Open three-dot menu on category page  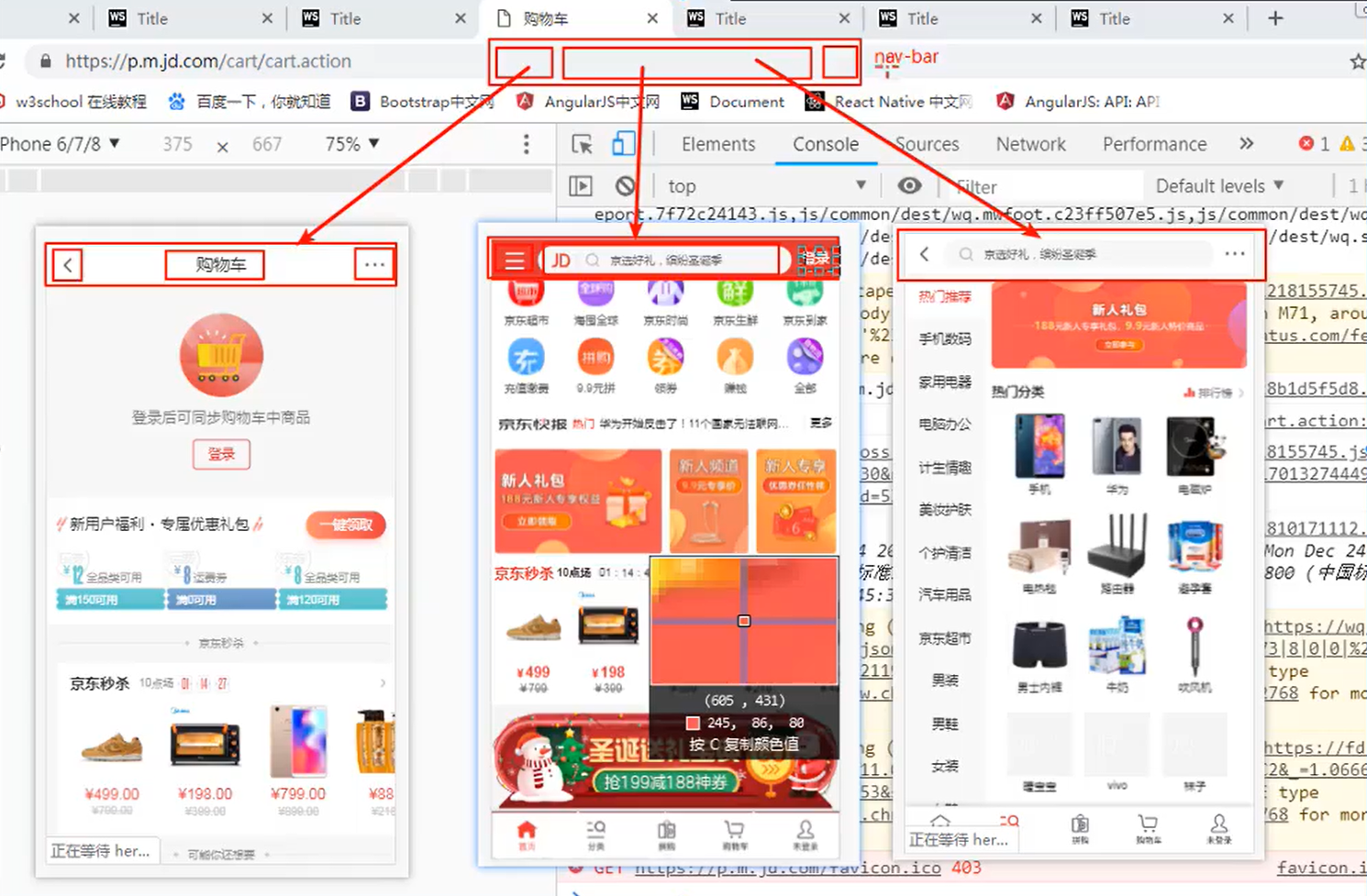[1235, 253]
